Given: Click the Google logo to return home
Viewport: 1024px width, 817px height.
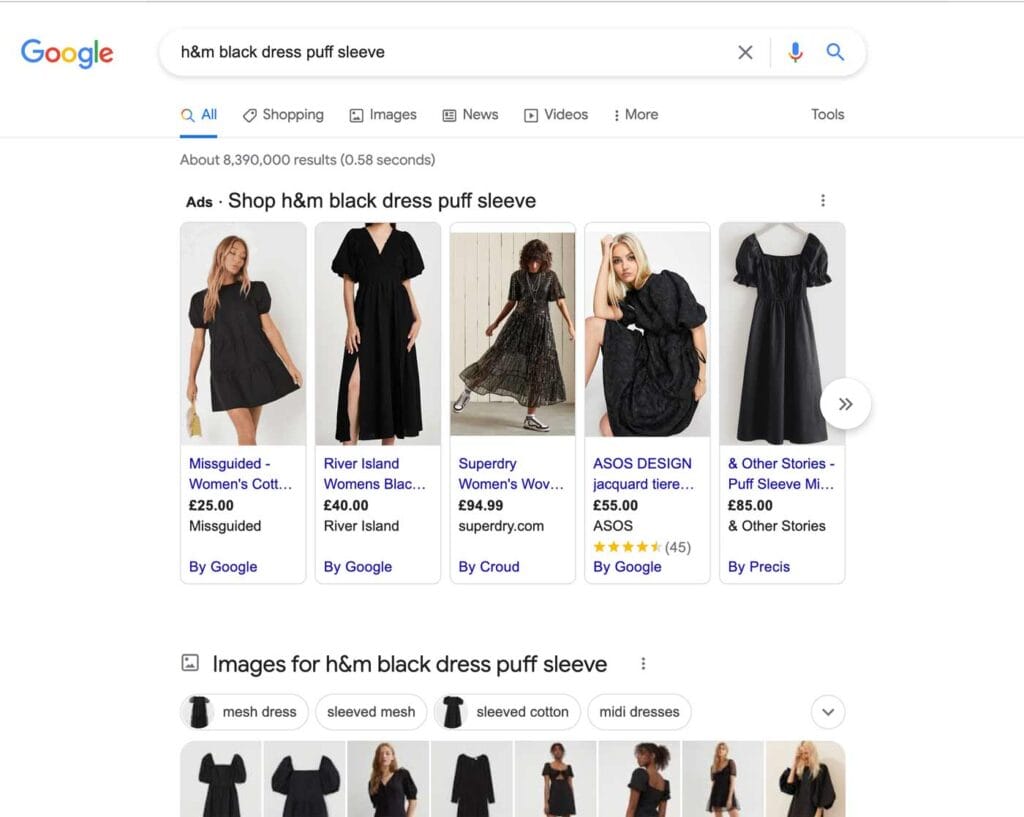Looking at the screenshot, I should coord(66,53).
